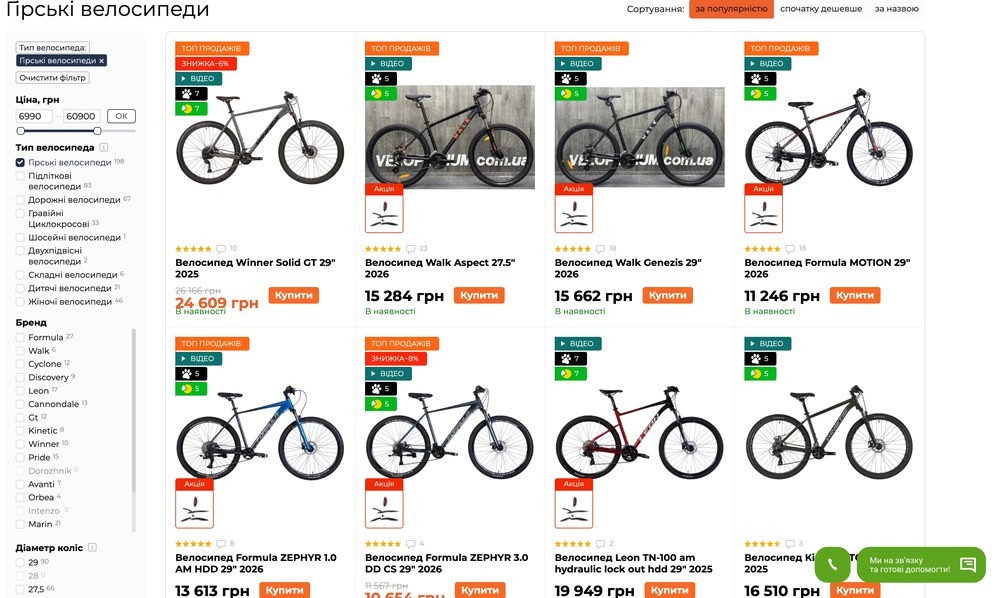Click Купити for Walk Aspect 27.5"
Viewport: 1000px width, 598px height.
(x=479, y=296)
